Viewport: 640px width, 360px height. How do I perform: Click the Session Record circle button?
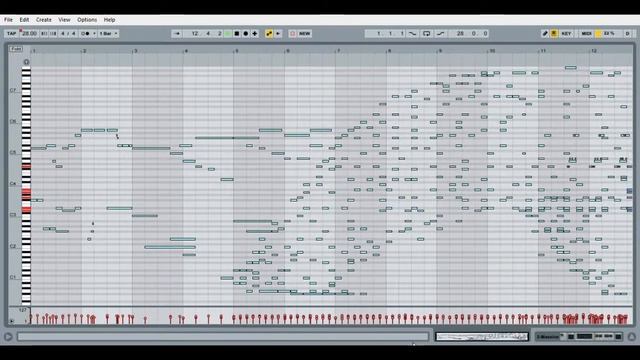pos(293,33)
